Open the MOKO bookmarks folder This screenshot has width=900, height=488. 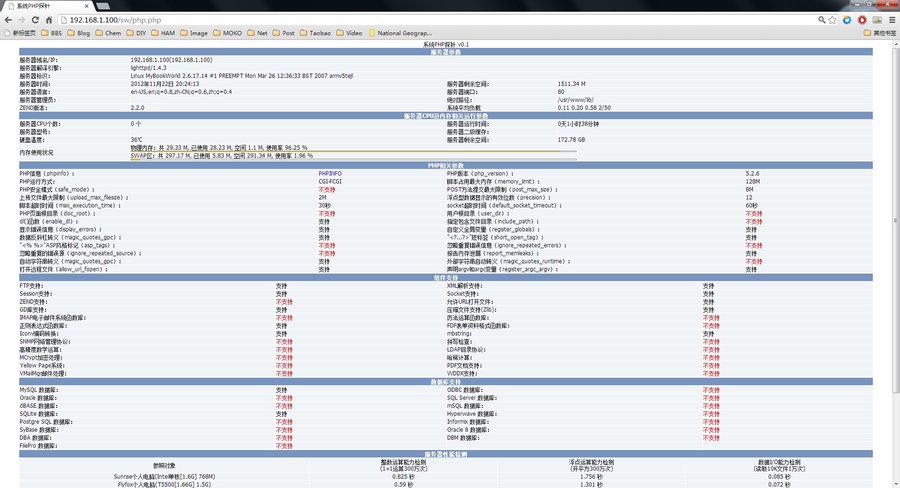[228, 33]
